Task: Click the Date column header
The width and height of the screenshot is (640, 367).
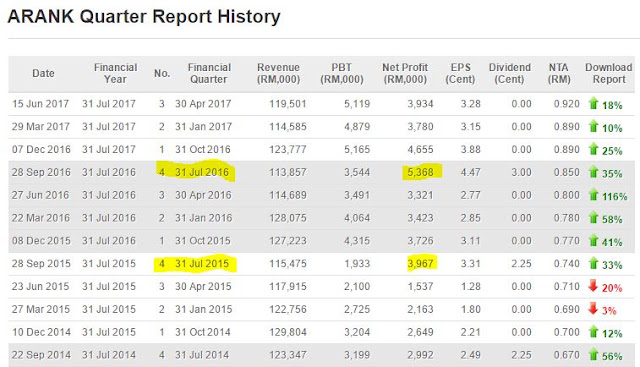Action: (43, 73)
